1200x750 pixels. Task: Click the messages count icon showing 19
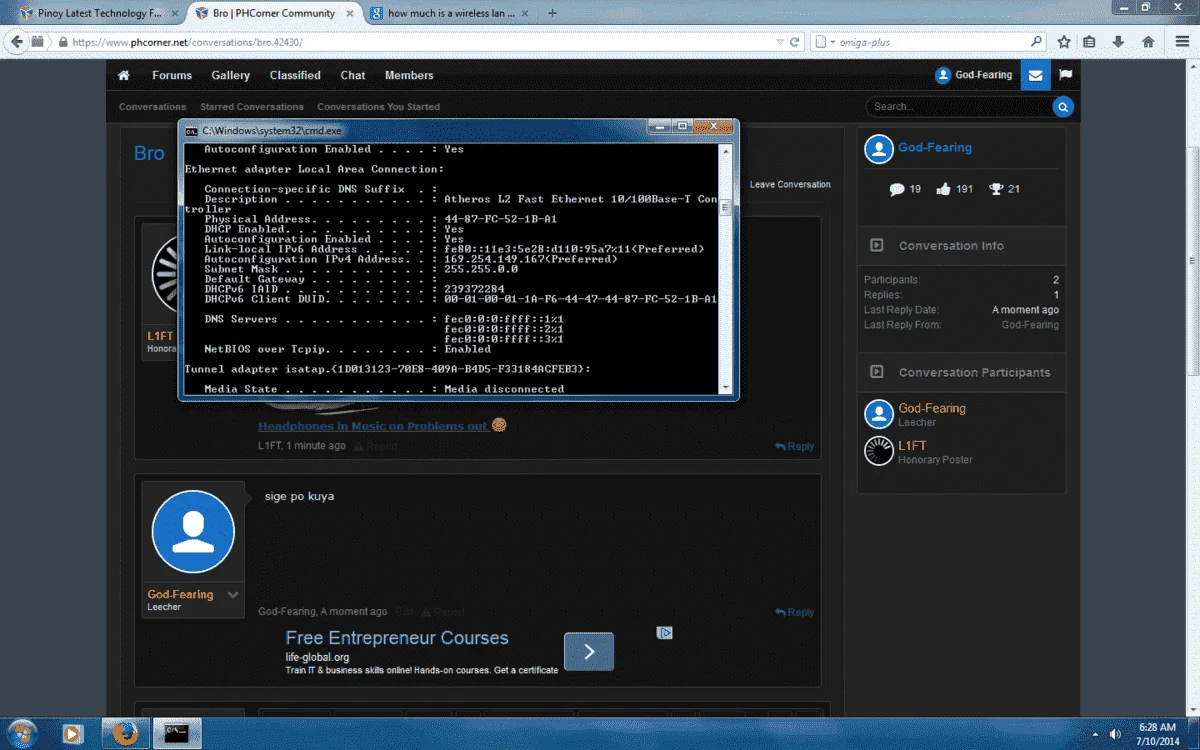tap(897, 189)
